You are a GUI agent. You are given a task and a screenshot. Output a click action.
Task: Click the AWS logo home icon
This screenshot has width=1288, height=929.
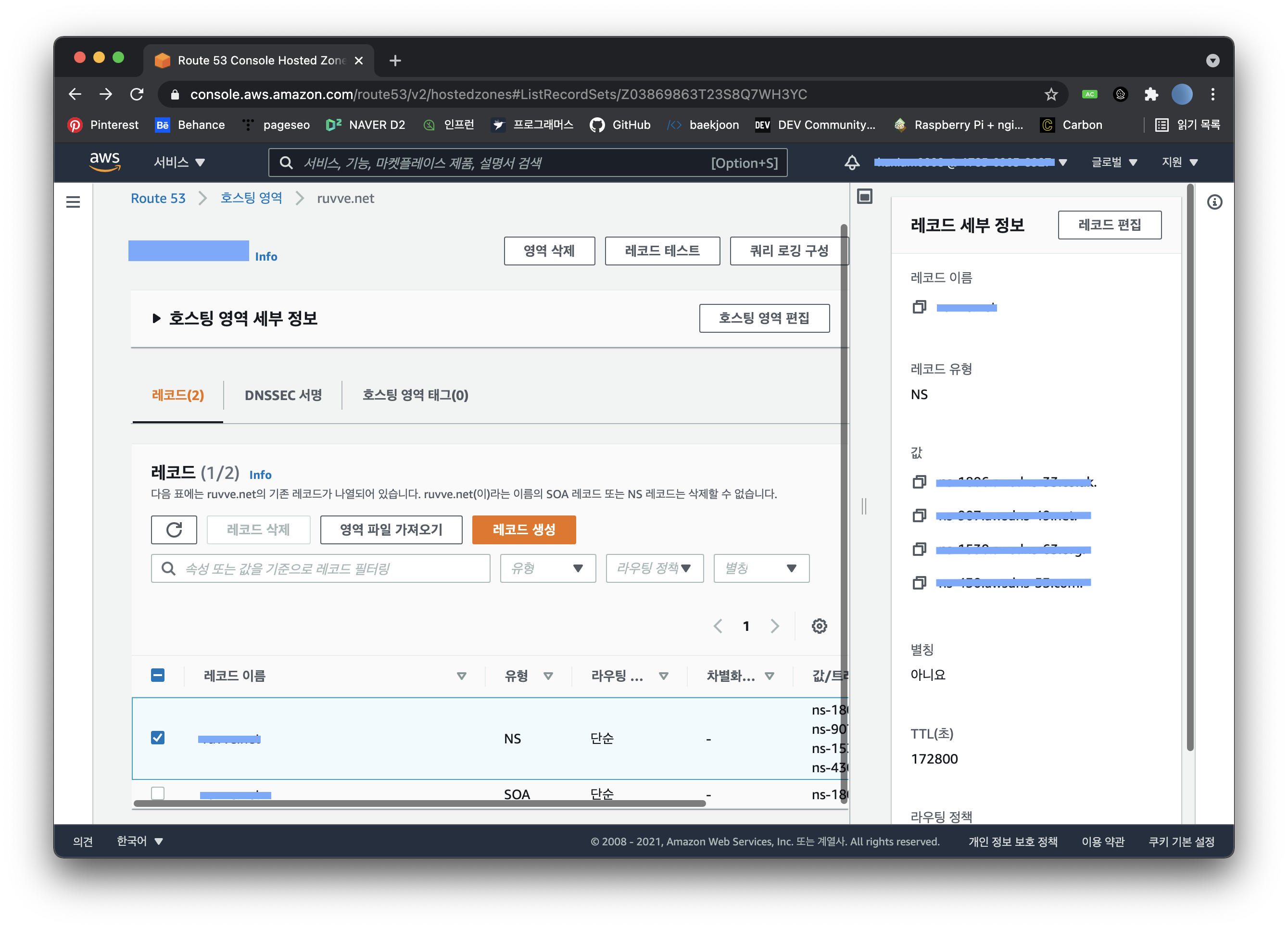pos(104,163)
